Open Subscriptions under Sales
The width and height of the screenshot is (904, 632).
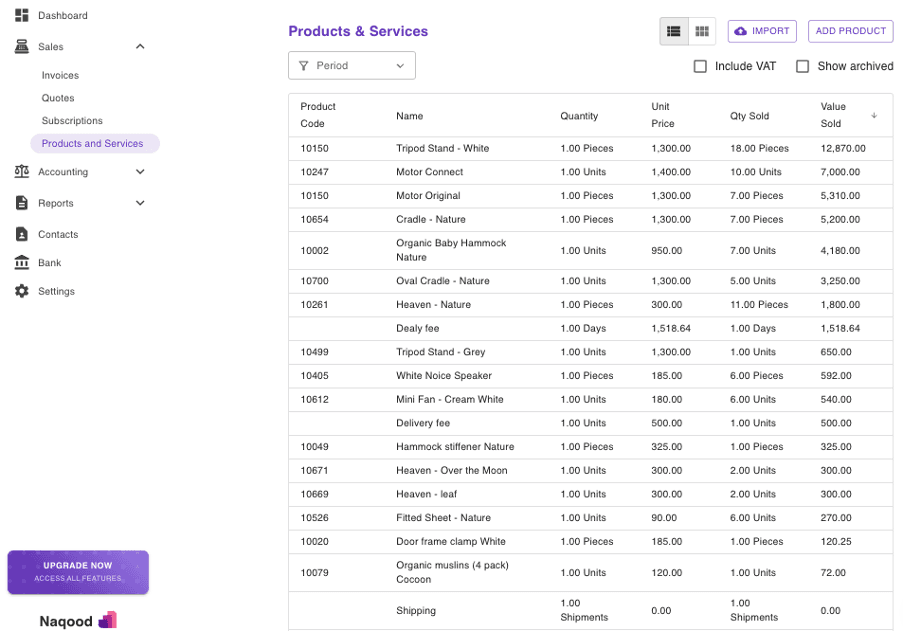pyautogui.click(x=72, y=121)
